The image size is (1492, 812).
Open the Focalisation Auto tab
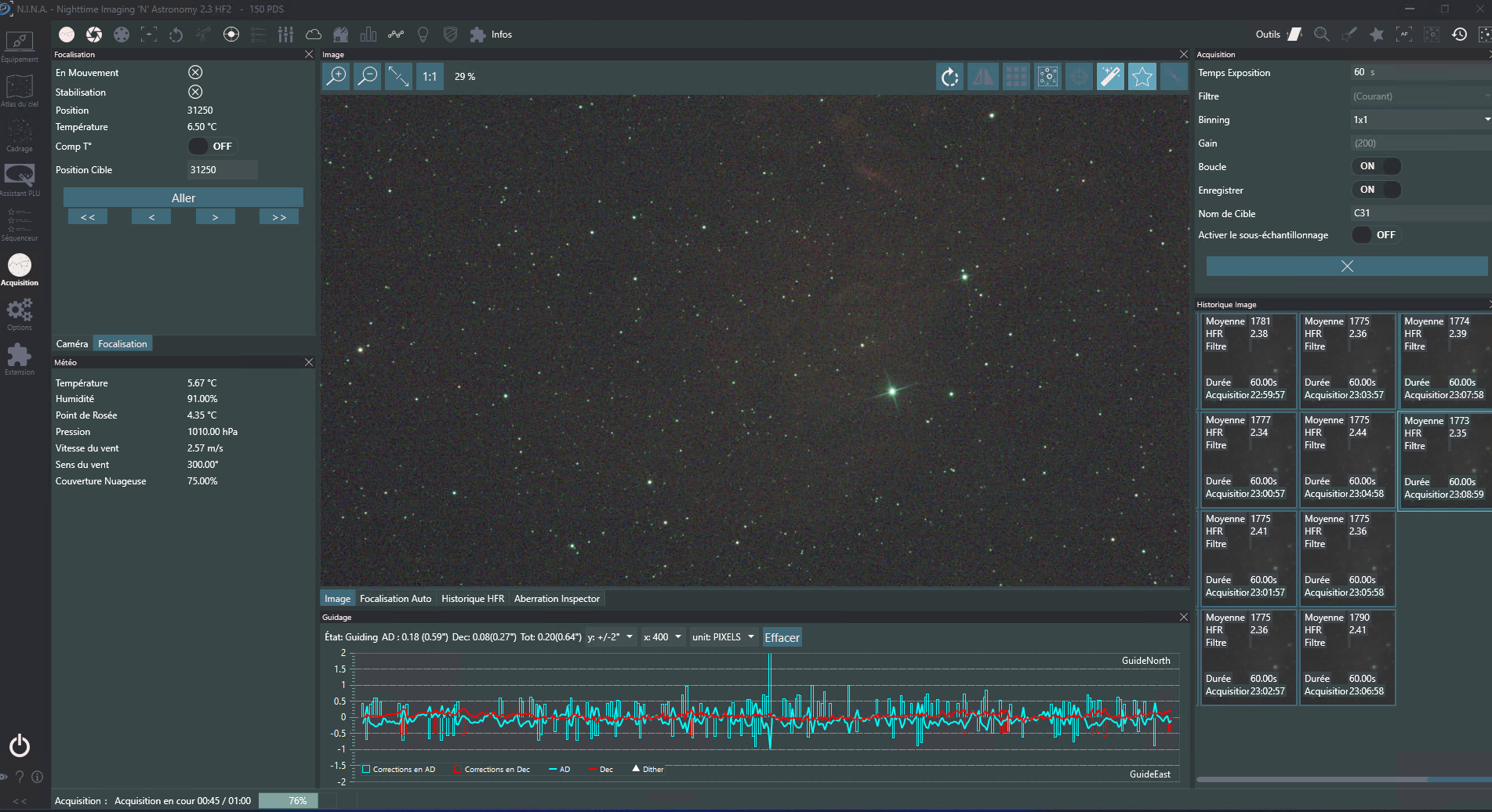pyautogui.click(x=395, y=599)
